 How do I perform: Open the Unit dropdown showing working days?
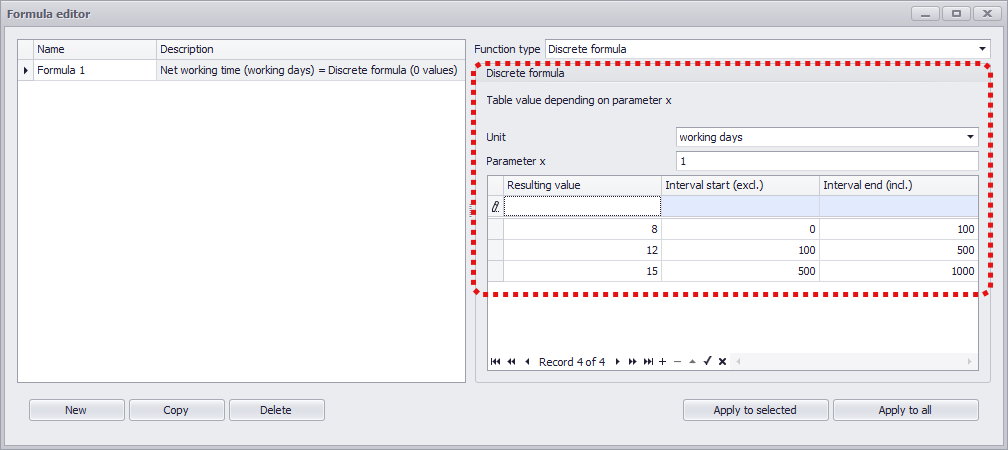pyautogui.click(x=970, y=137)
